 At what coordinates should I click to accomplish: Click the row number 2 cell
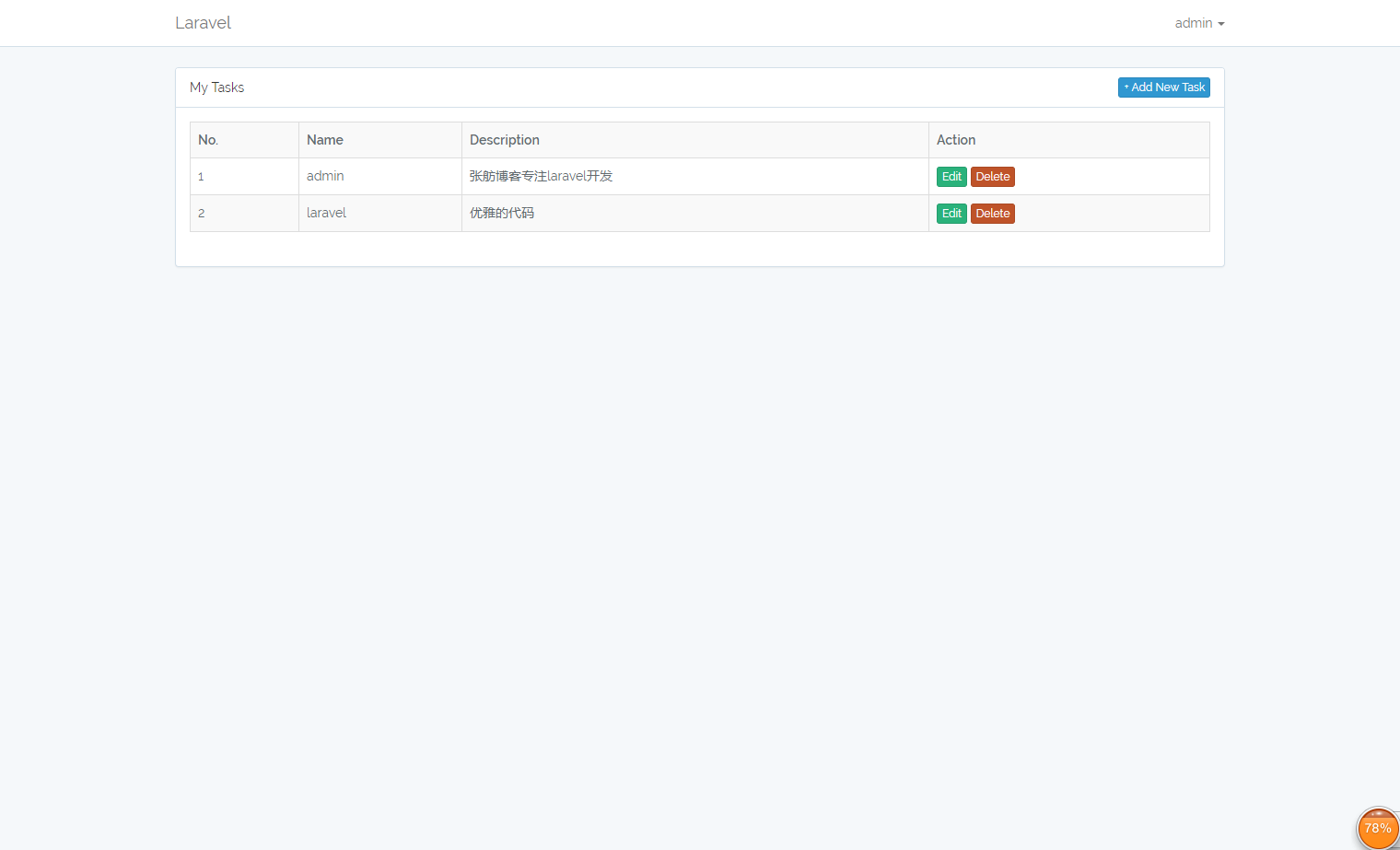coord(202,214)
